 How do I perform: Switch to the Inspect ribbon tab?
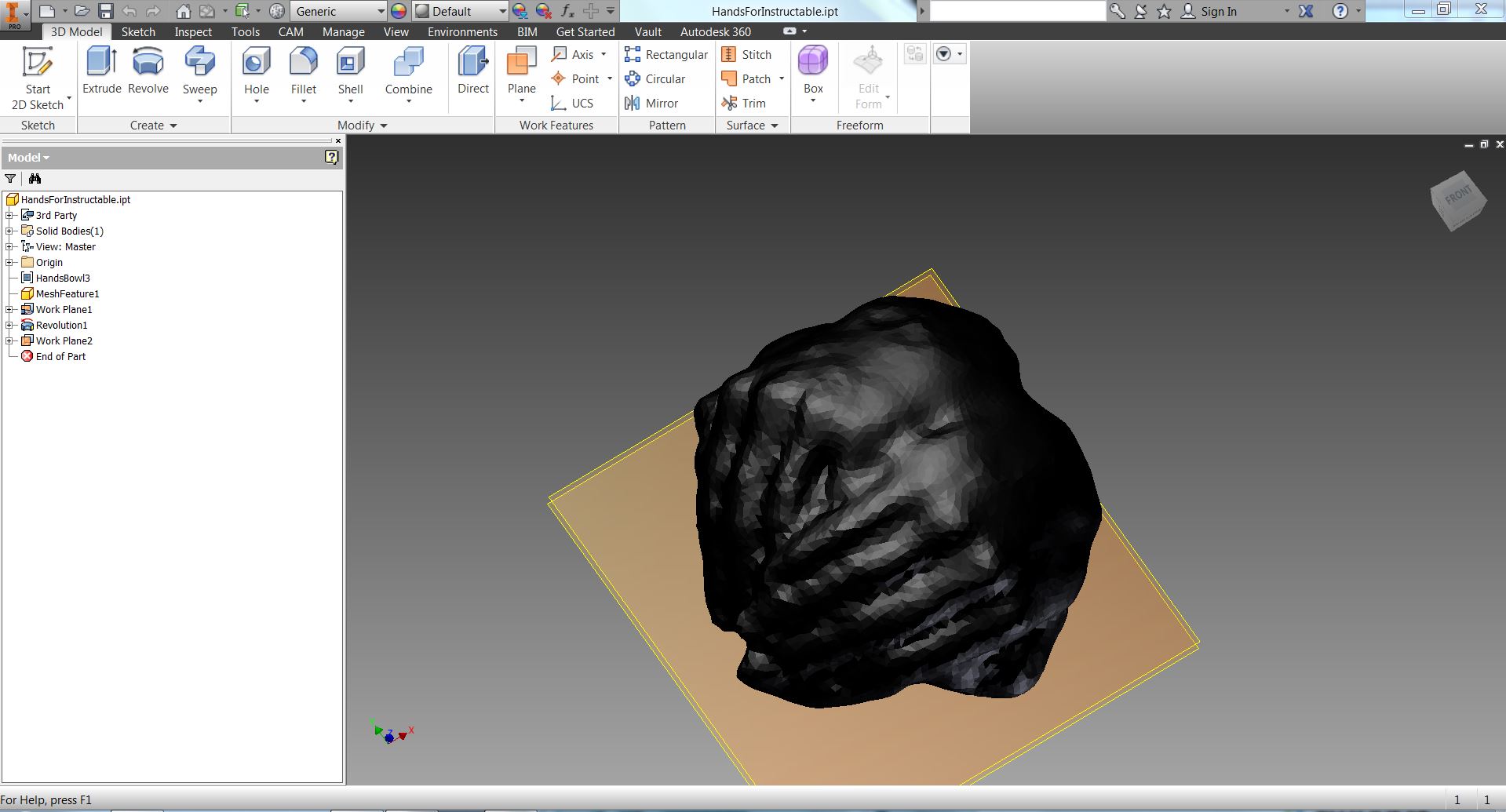[193, 31]
